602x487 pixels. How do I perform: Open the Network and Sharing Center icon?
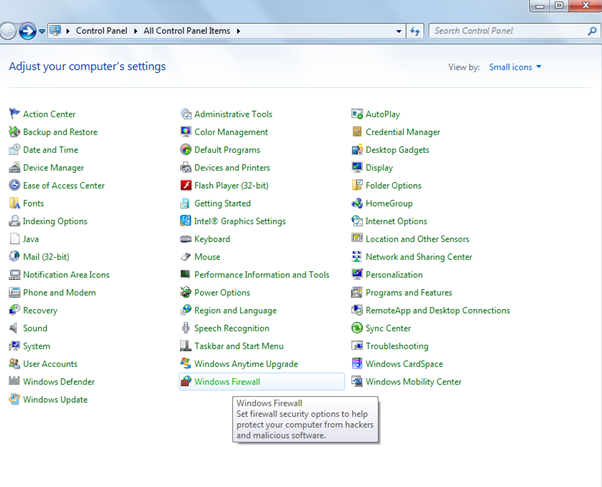pyautogui.click(x=357, y=257)
